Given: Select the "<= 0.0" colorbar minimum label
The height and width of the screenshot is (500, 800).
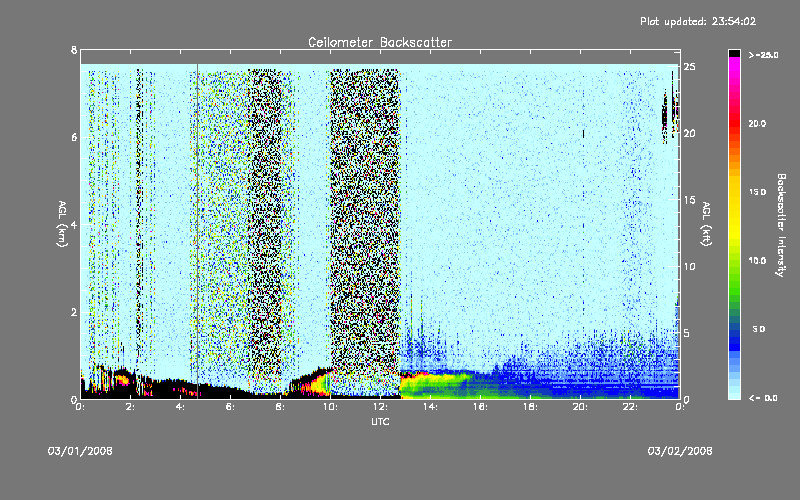Looking at the screenshot, I should (763, 398).
